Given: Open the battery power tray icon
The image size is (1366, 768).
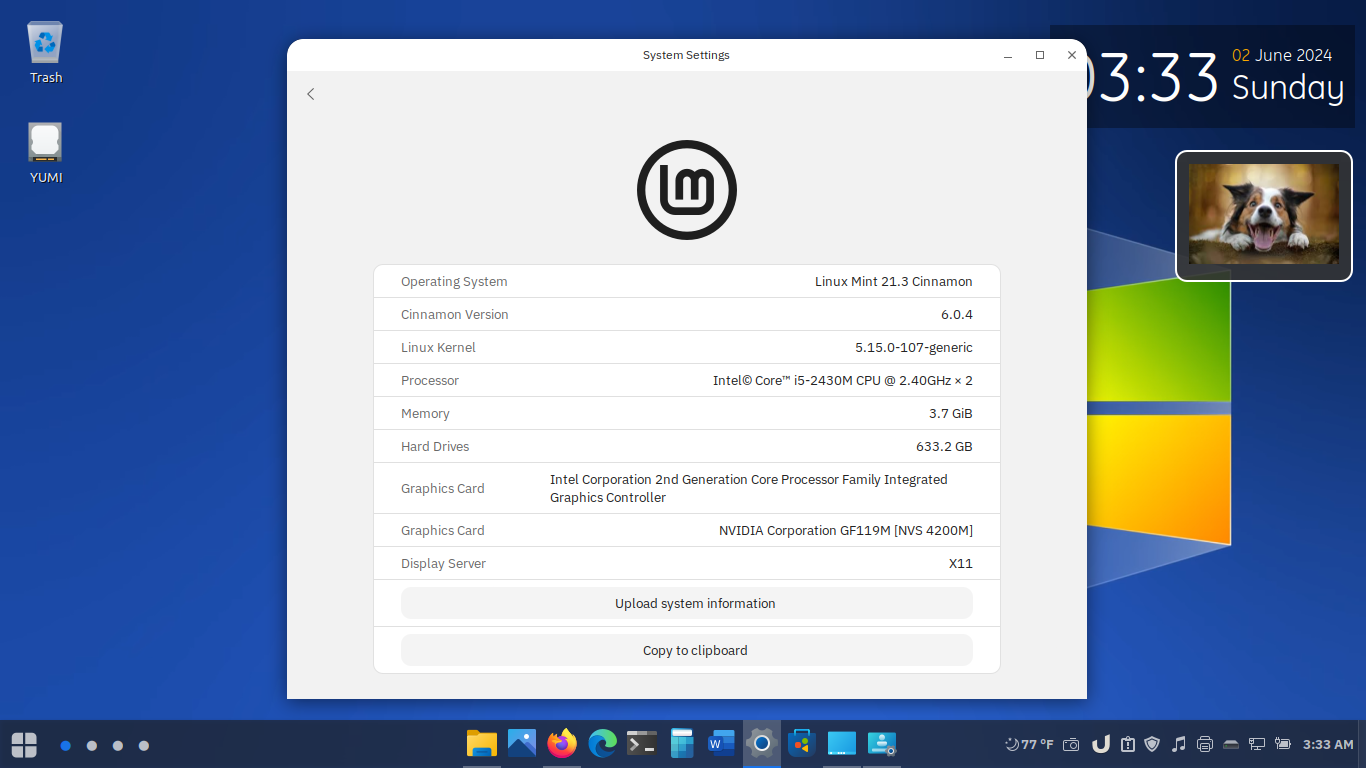Looking at the screenshot, I should 1283,744.
